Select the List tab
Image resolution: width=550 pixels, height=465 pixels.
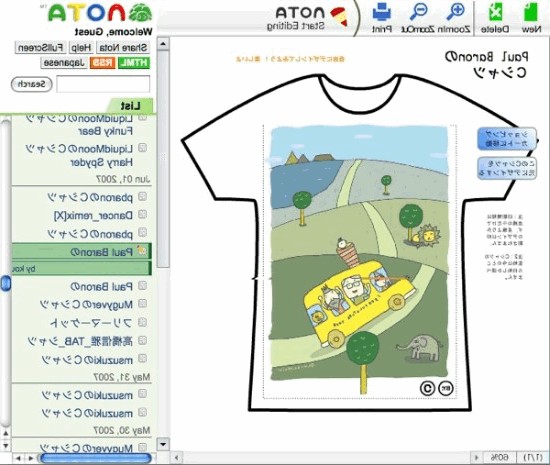click(130, 106)
